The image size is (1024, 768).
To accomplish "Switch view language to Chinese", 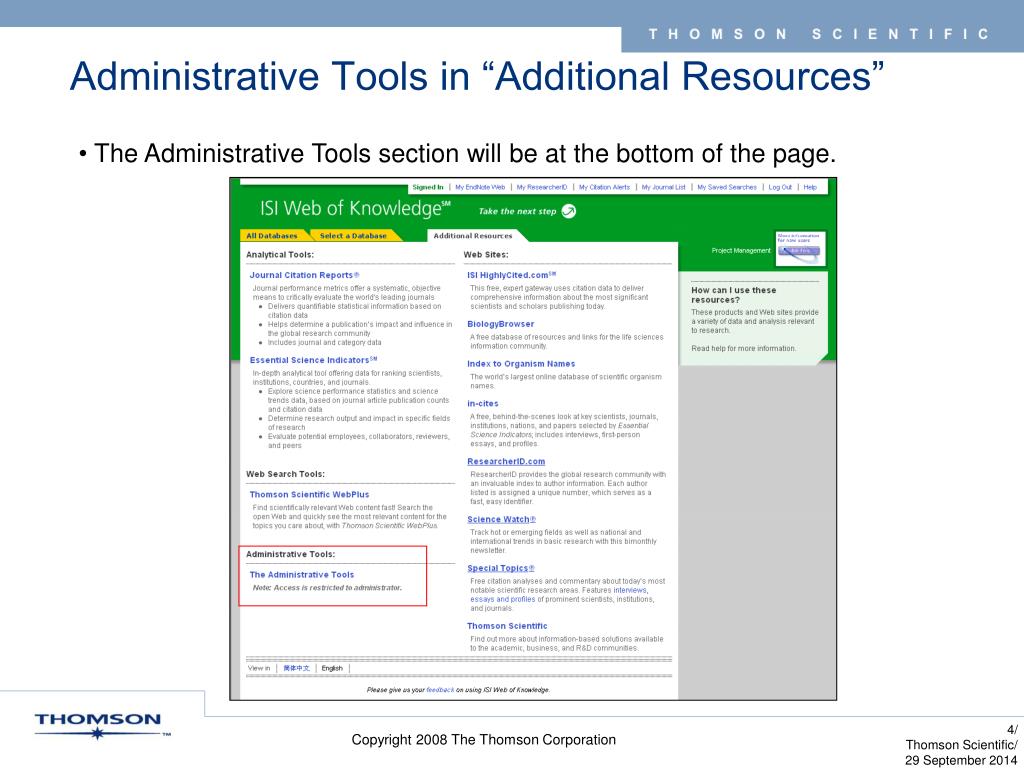I will [x=296, y=668].
